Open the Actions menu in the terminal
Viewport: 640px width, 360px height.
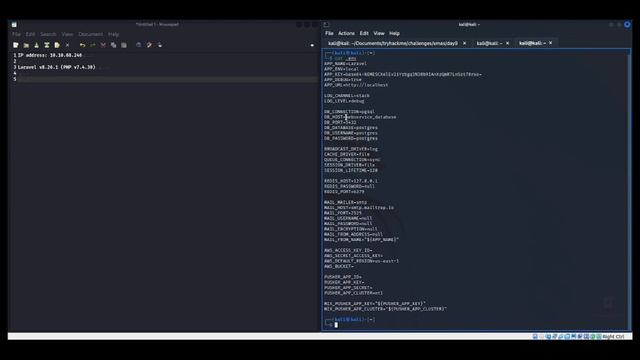pos(347,33)
